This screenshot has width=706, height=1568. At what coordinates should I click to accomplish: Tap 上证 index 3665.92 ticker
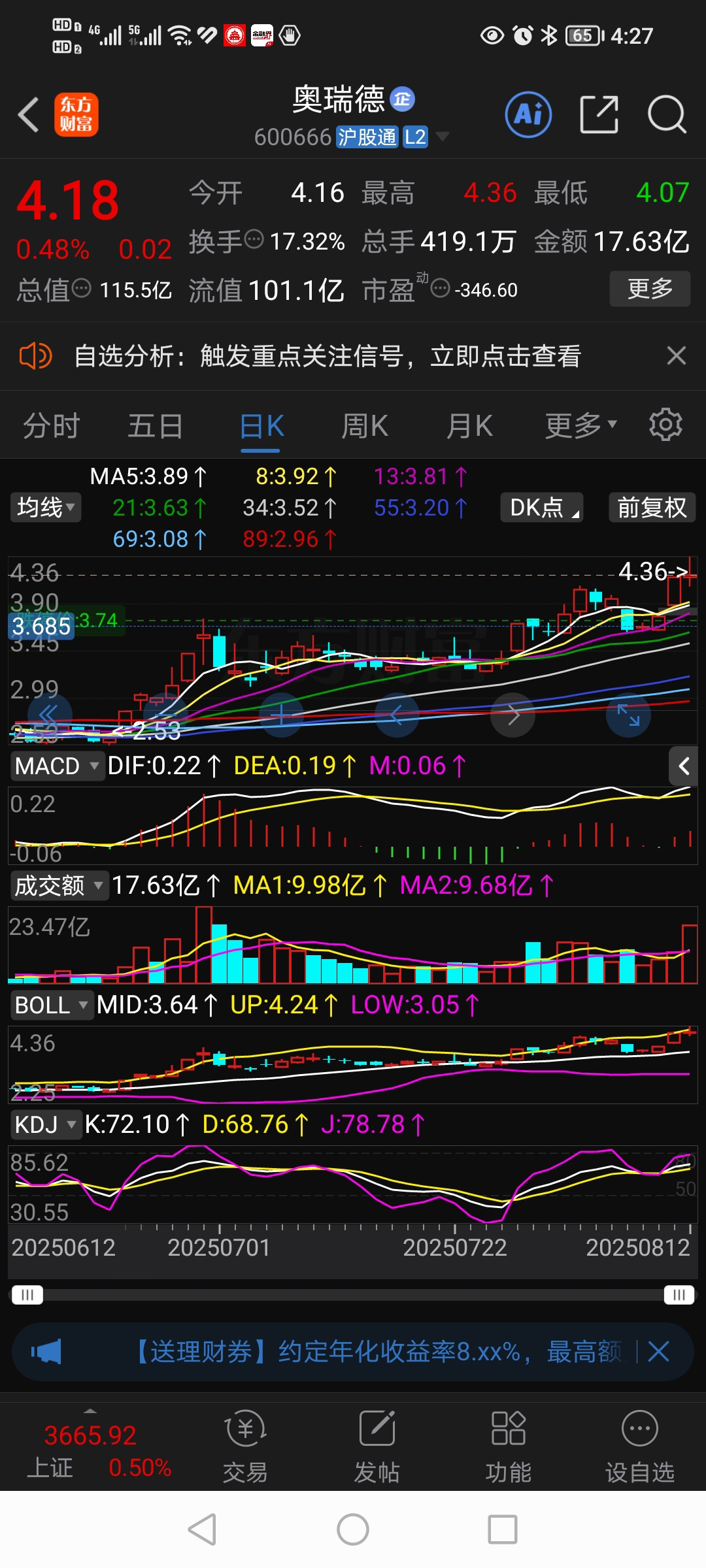tap(98, 1451)
